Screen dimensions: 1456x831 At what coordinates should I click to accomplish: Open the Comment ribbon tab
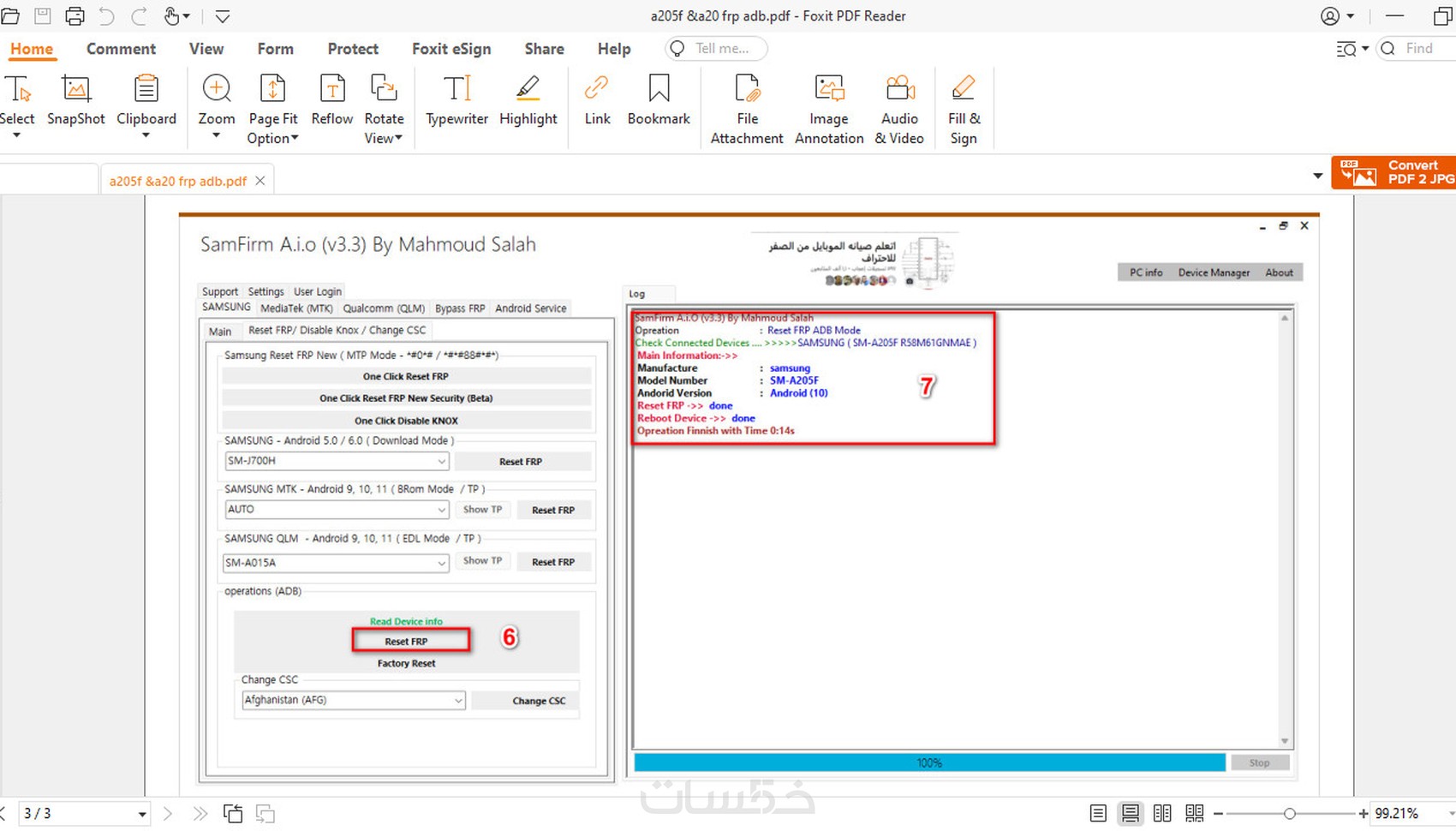click(121, 49)
